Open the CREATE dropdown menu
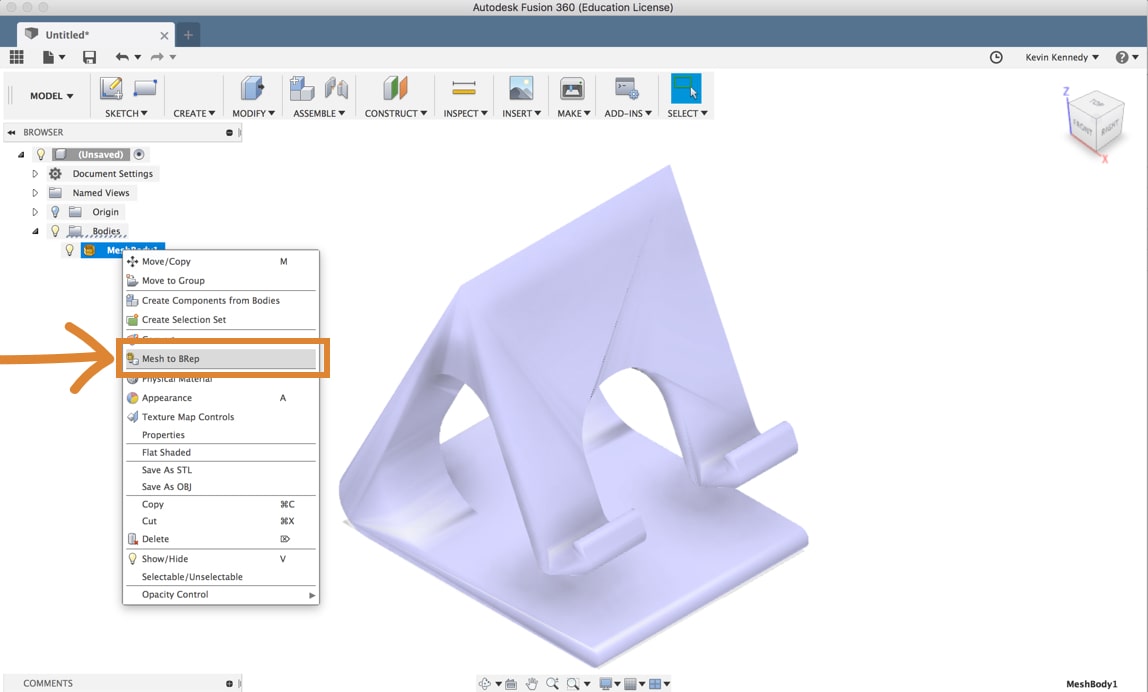This screenshot has width=1148, height=692. 194,114
